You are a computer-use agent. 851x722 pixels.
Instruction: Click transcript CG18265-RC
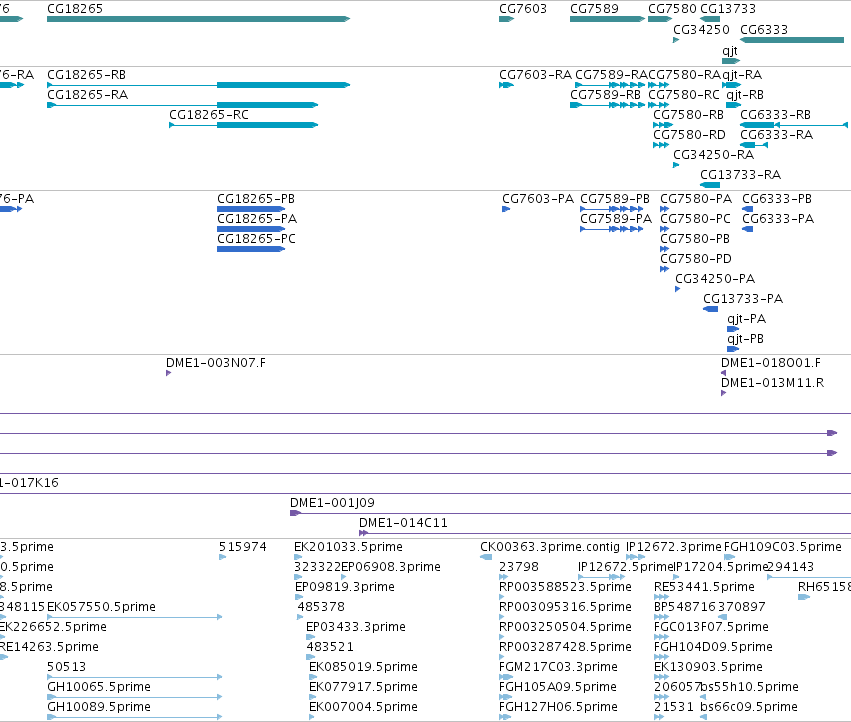[244, 125]
